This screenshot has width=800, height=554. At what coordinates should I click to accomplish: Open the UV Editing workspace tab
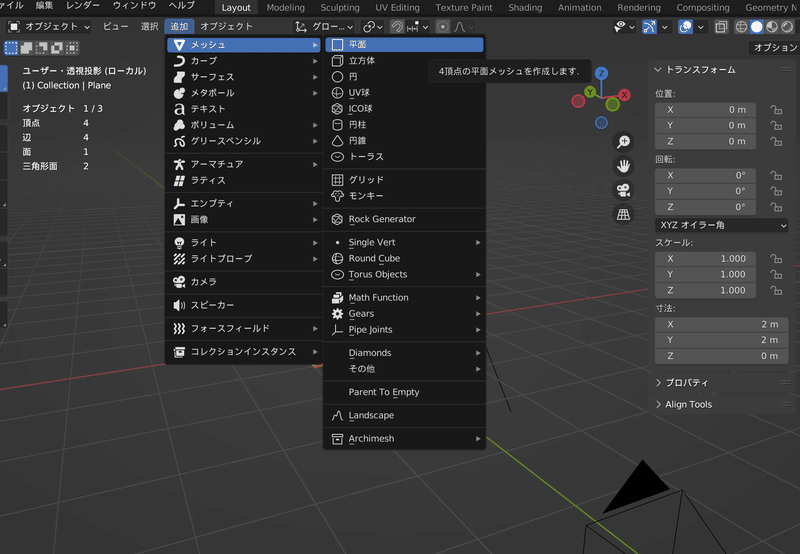click(x=397, y=8)
